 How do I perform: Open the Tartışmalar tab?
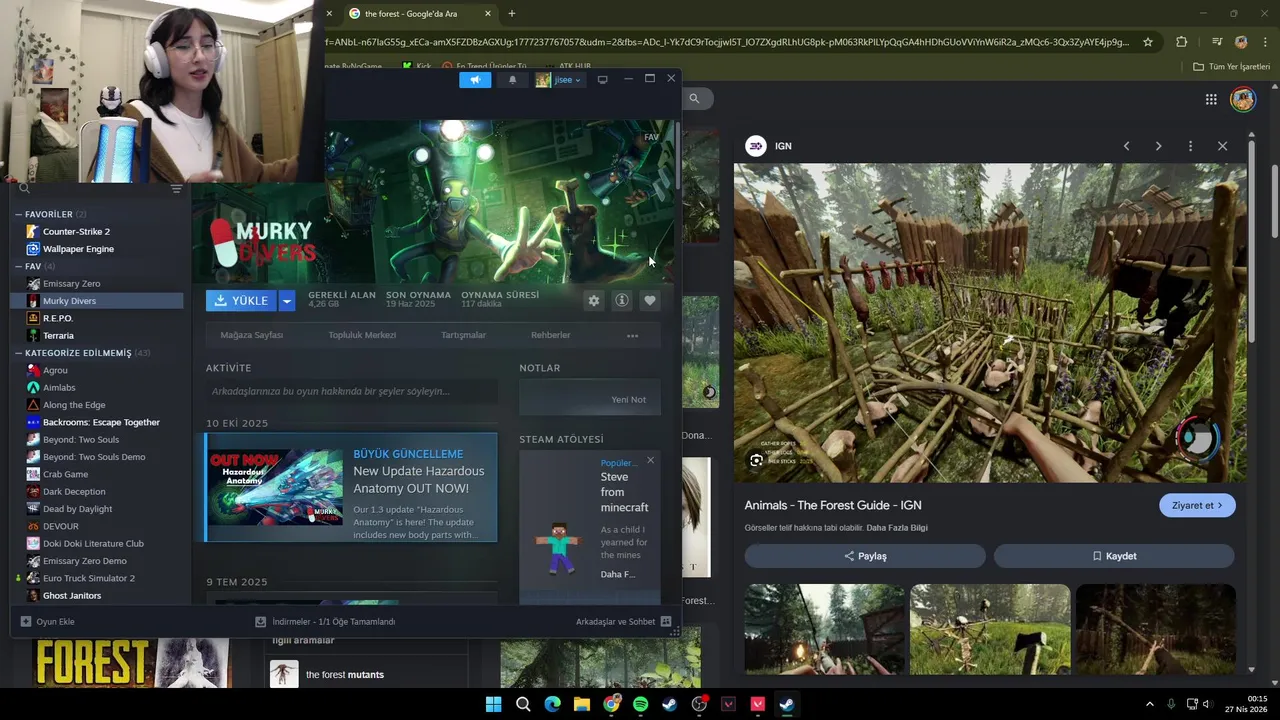(463, 335)
